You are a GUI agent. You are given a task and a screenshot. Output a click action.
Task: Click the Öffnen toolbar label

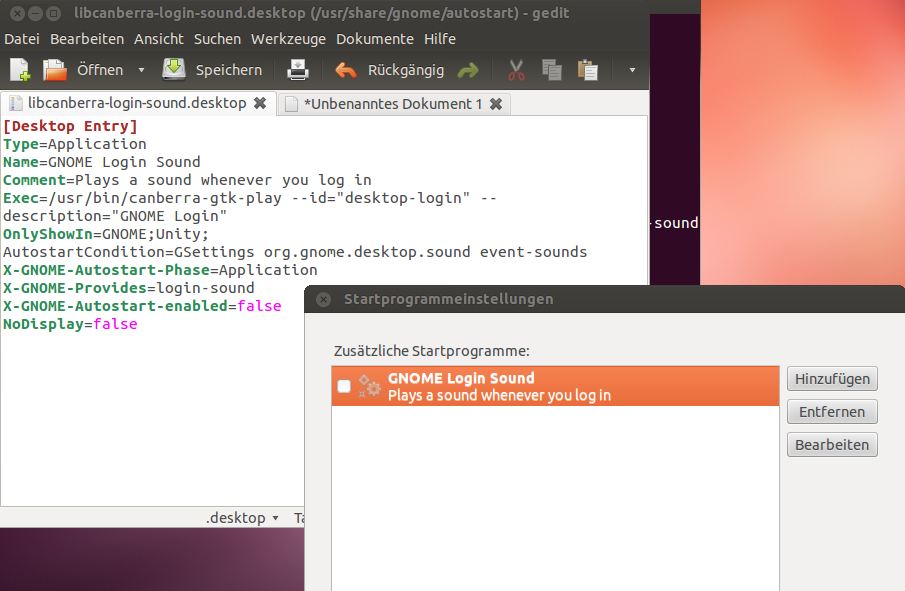100,70
